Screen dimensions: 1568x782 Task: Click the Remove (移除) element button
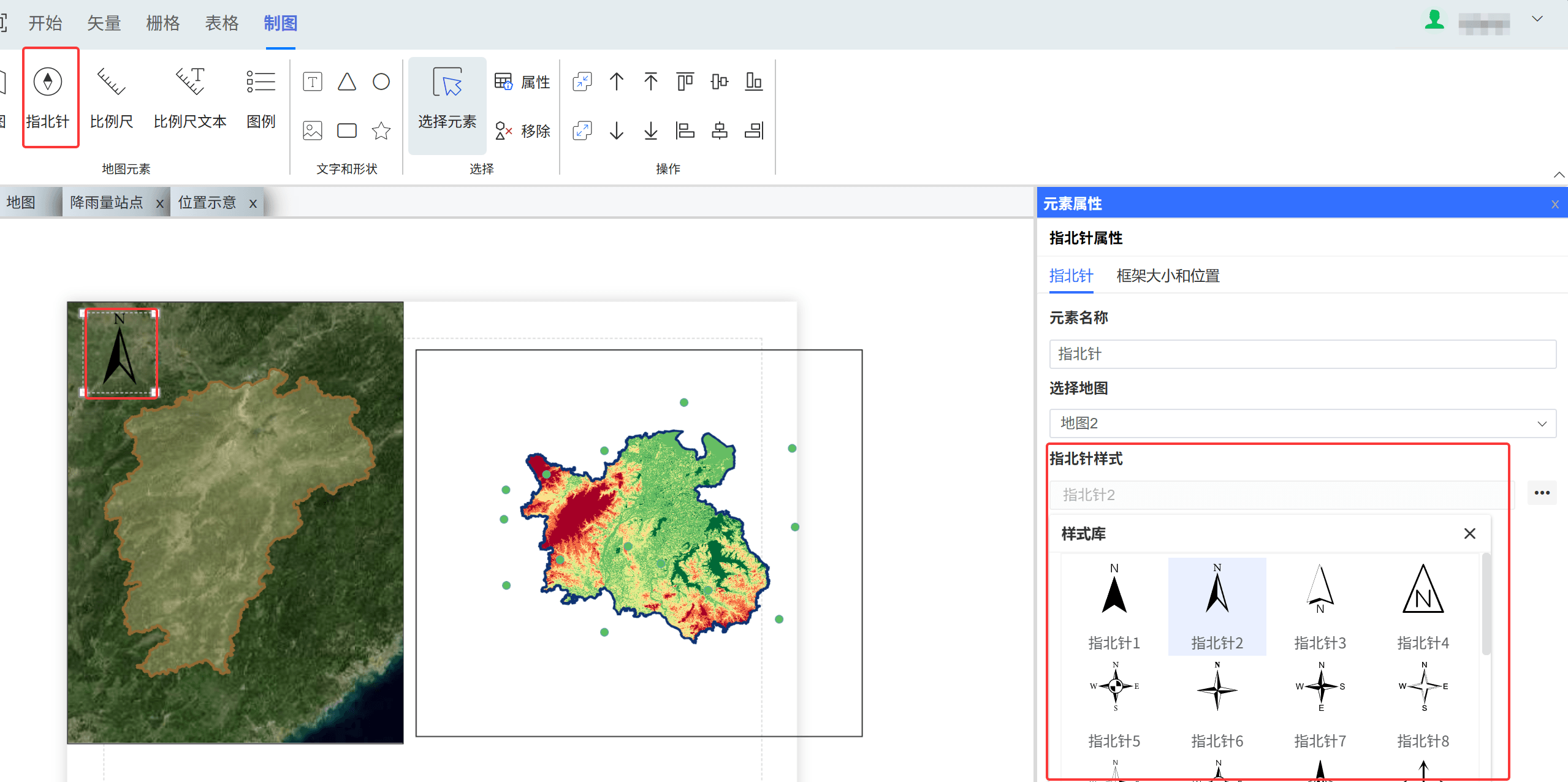[x=523, y=131]
